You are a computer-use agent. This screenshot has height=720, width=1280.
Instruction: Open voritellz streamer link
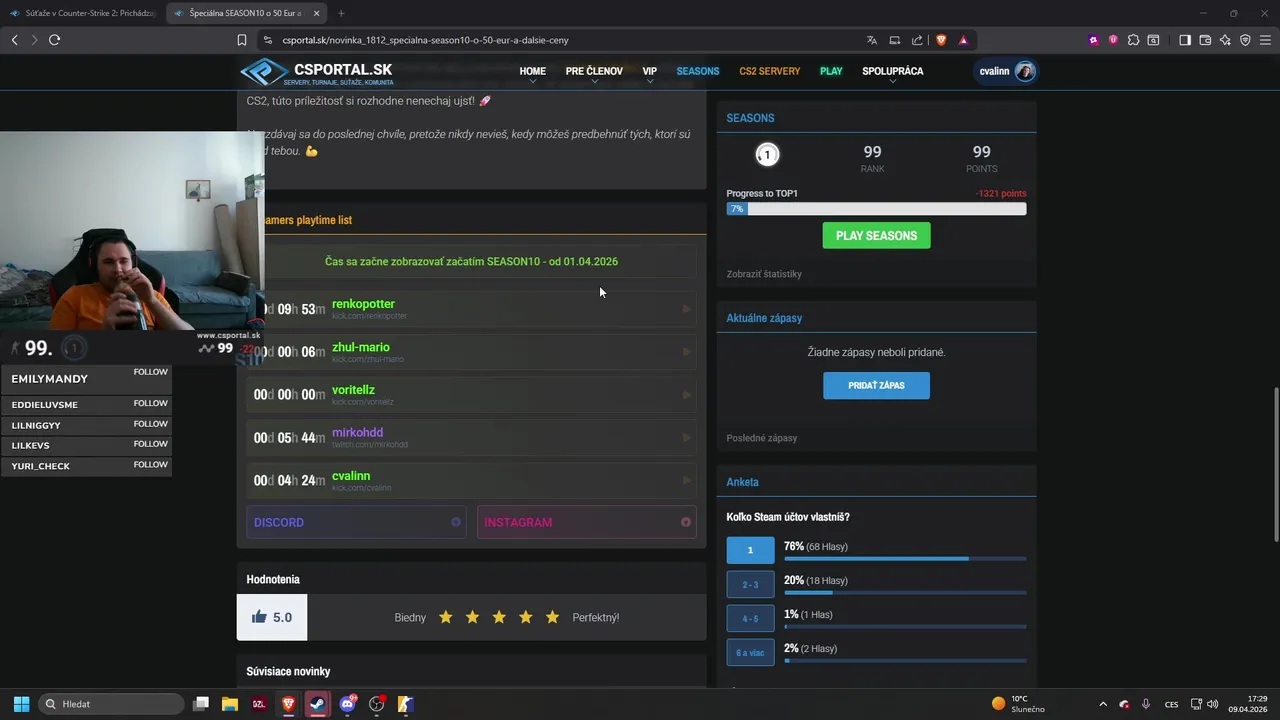point(353,390)
